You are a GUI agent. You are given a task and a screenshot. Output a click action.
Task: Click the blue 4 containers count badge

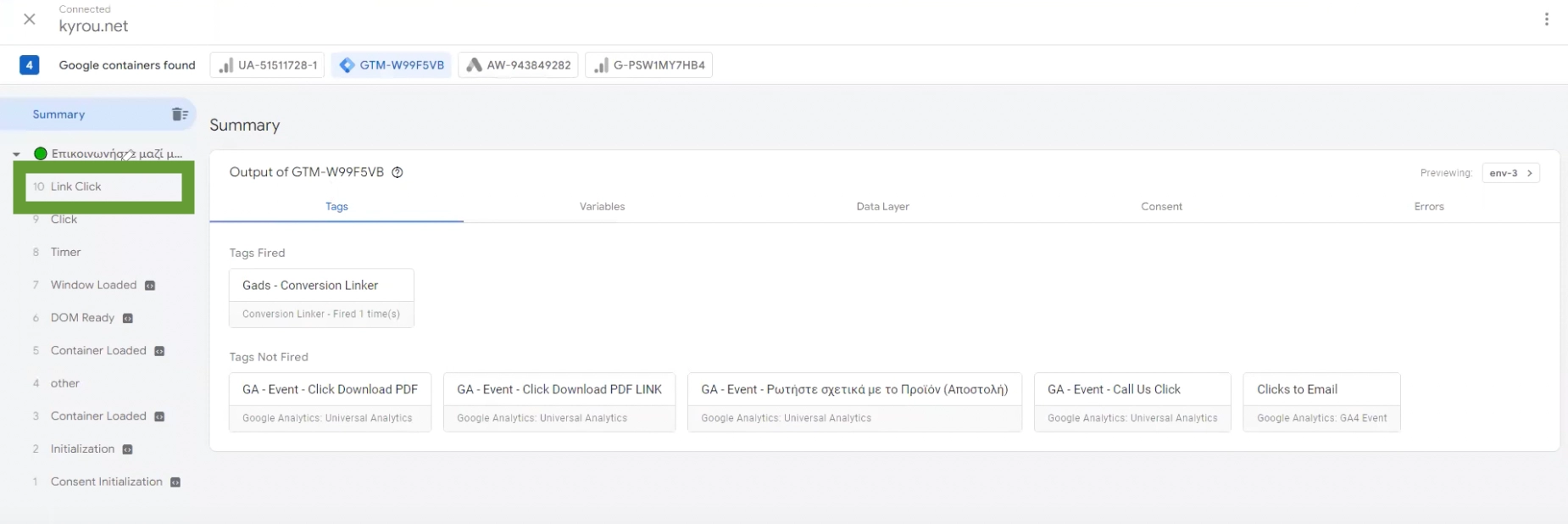click(x=29, y=64)
